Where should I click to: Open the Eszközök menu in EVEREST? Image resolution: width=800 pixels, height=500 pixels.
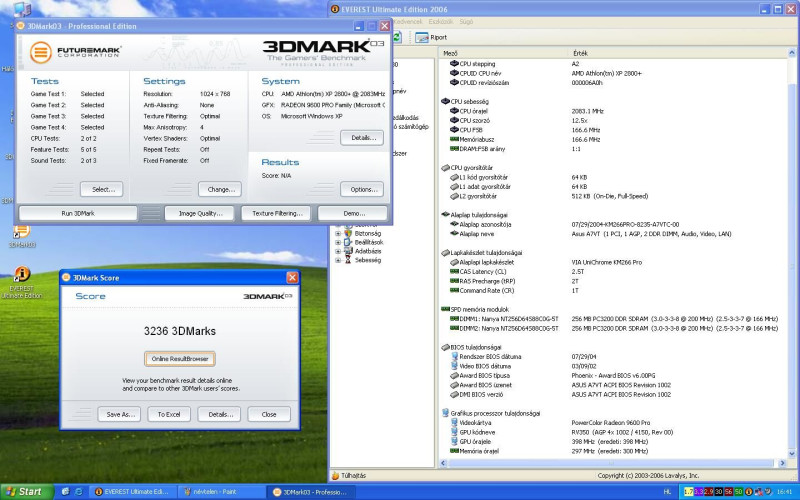(x=441, y=22)
